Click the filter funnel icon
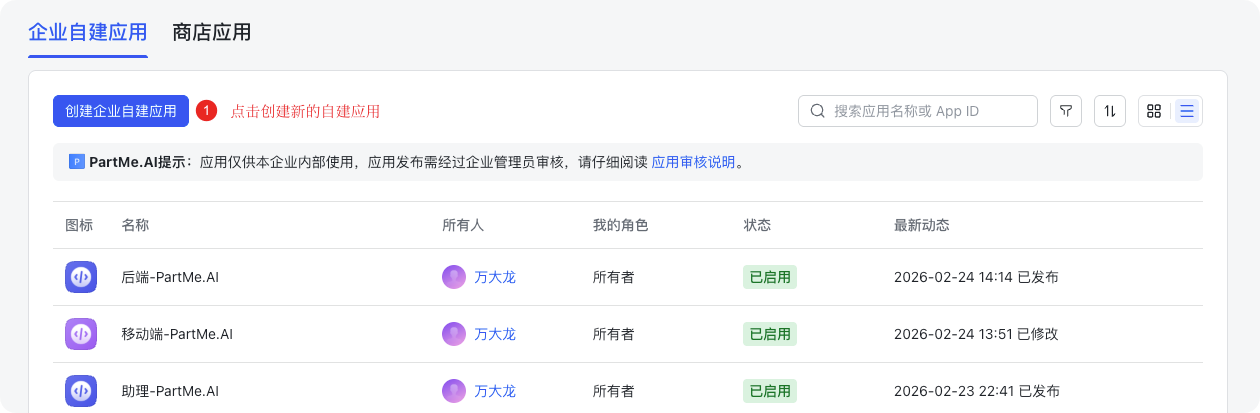Screen dimensions: 1260x413 (x=1066, y=111)
